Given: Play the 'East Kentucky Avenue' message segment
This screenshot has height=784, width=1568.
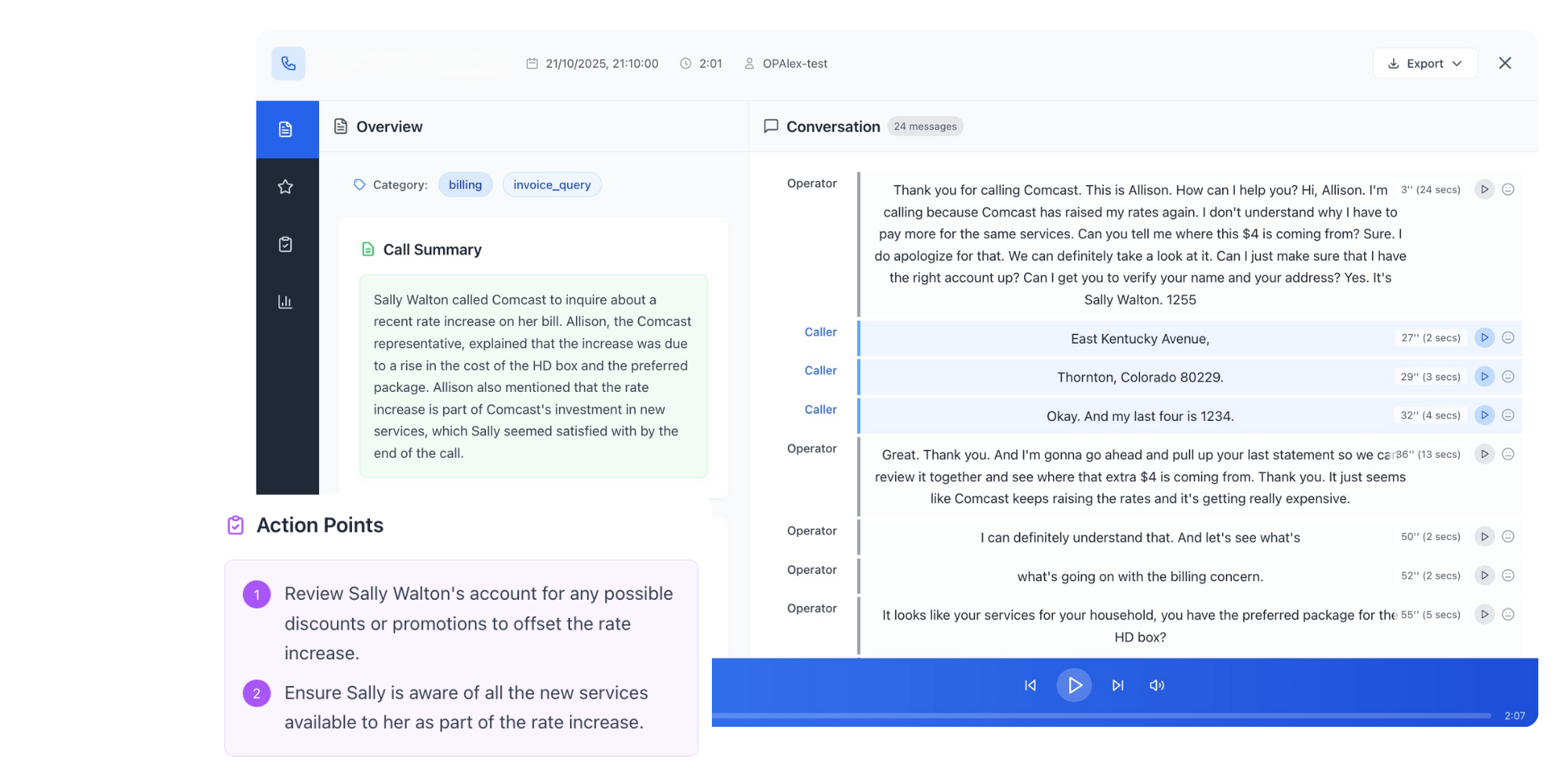Looking at the screenshot, I should 1484,338.
